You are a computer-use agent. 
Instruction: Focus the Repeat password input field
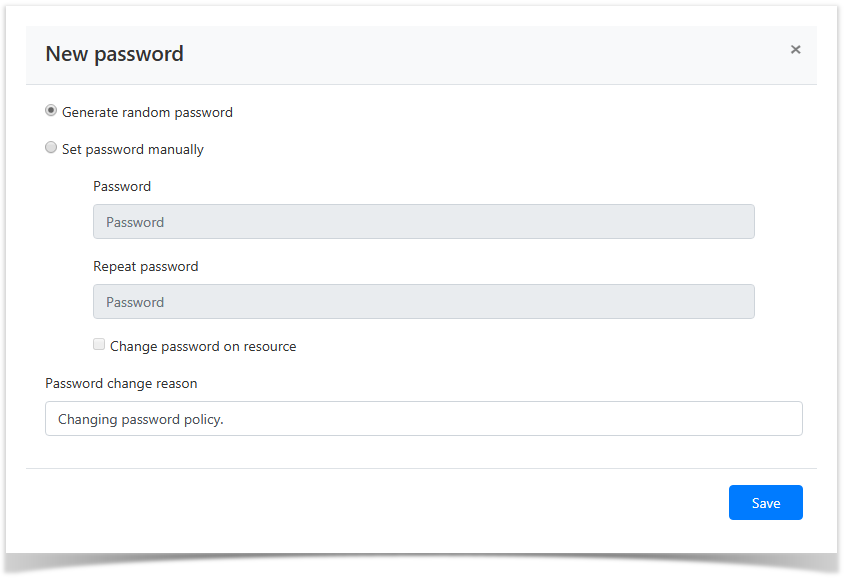pos(423,302)
